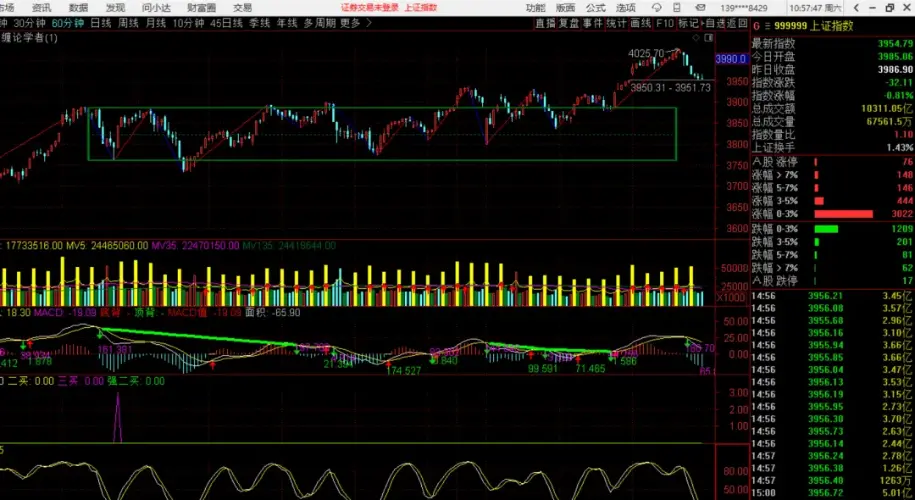The height and width of the screenshot is (500, 915).
Task: Switch to 日线 period
Action: 100,23
